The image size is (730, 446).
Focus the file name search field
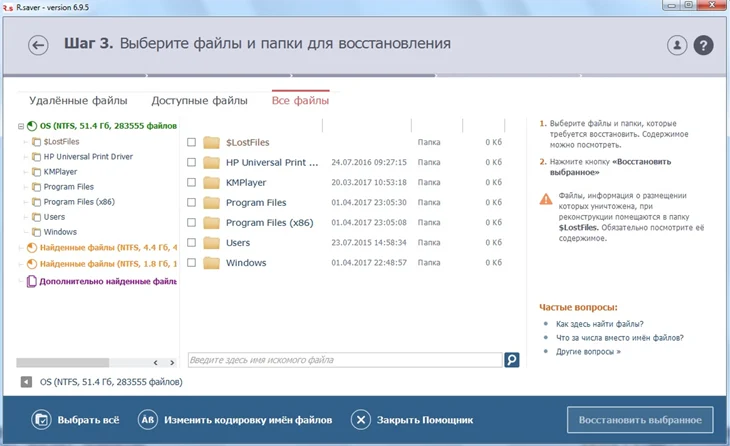tap(345, 360)
